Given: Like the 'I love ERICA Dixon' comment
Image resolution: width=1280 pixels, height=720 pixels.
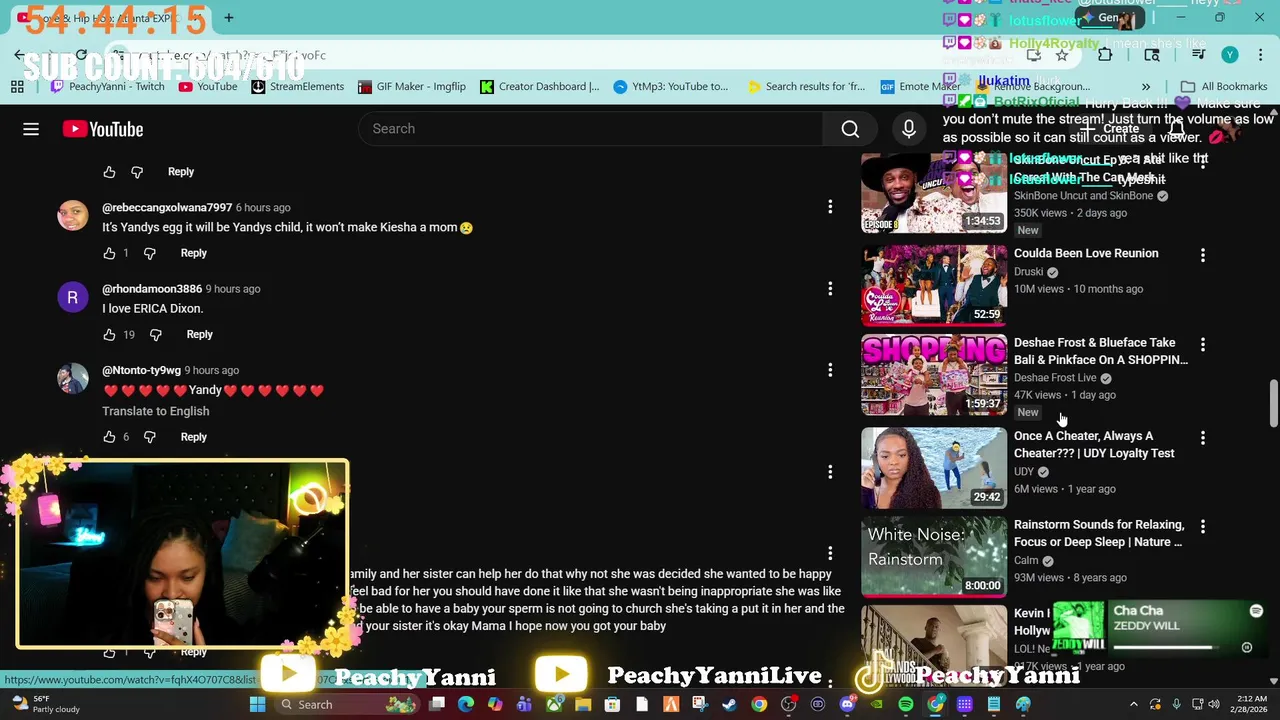Looking at the screenshot, I should [109, 334].
